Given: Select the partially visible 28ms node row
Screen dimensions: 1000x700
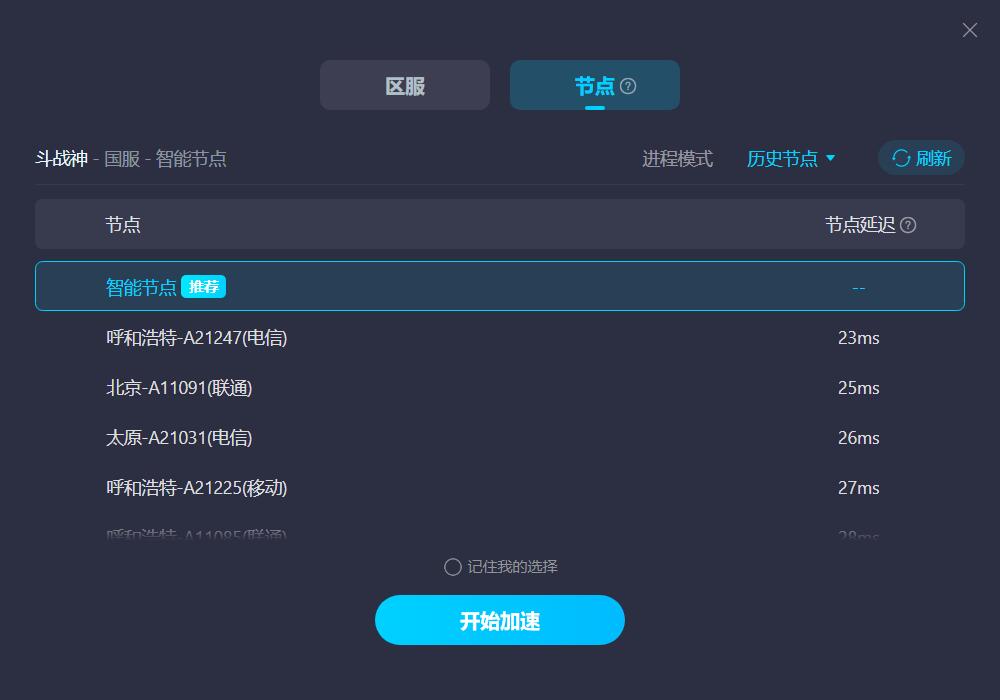Looking at the screenshot, I should [499, 532].
